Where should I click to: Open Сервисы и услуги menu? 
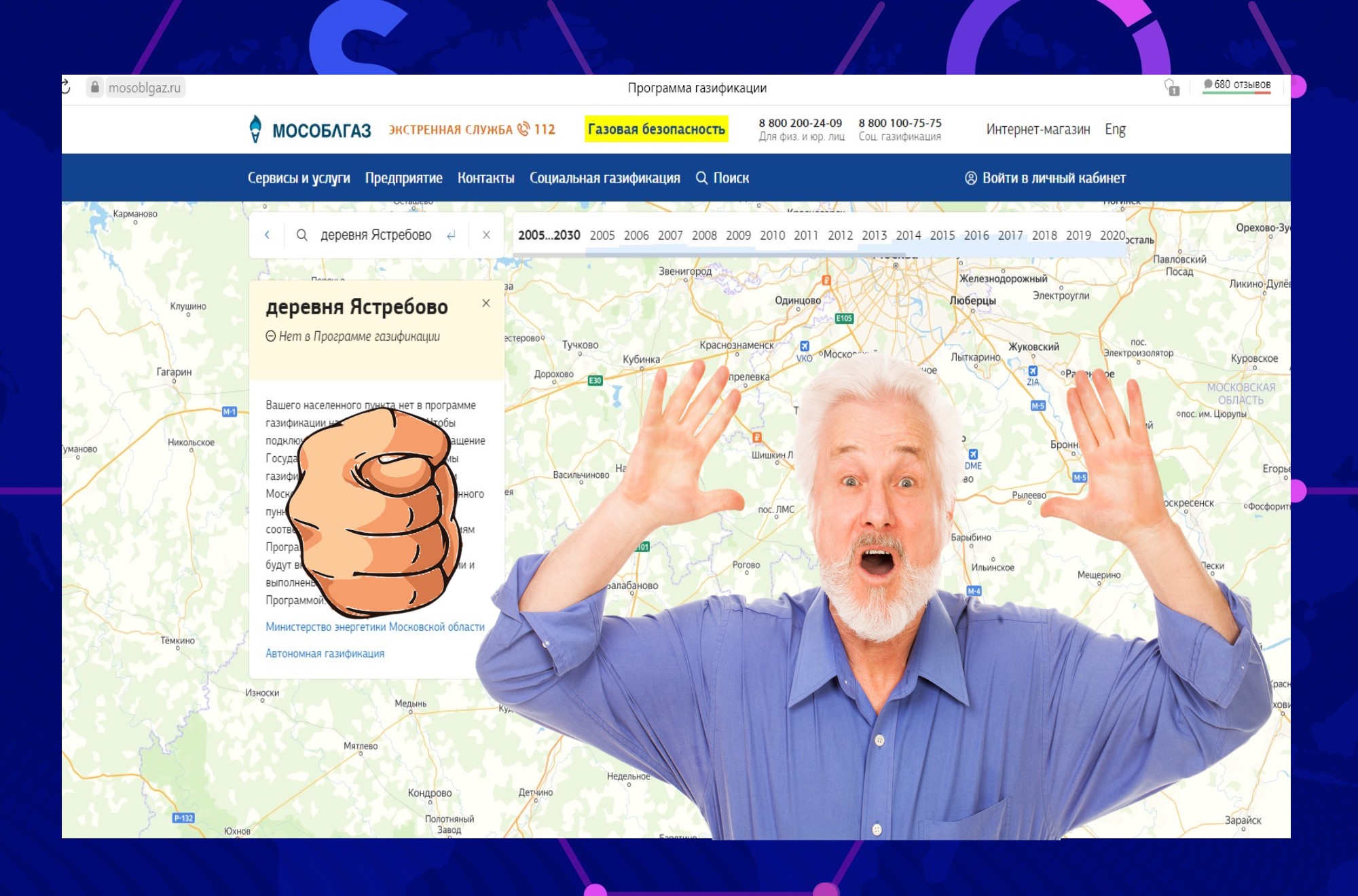click(x=299, y=178)
